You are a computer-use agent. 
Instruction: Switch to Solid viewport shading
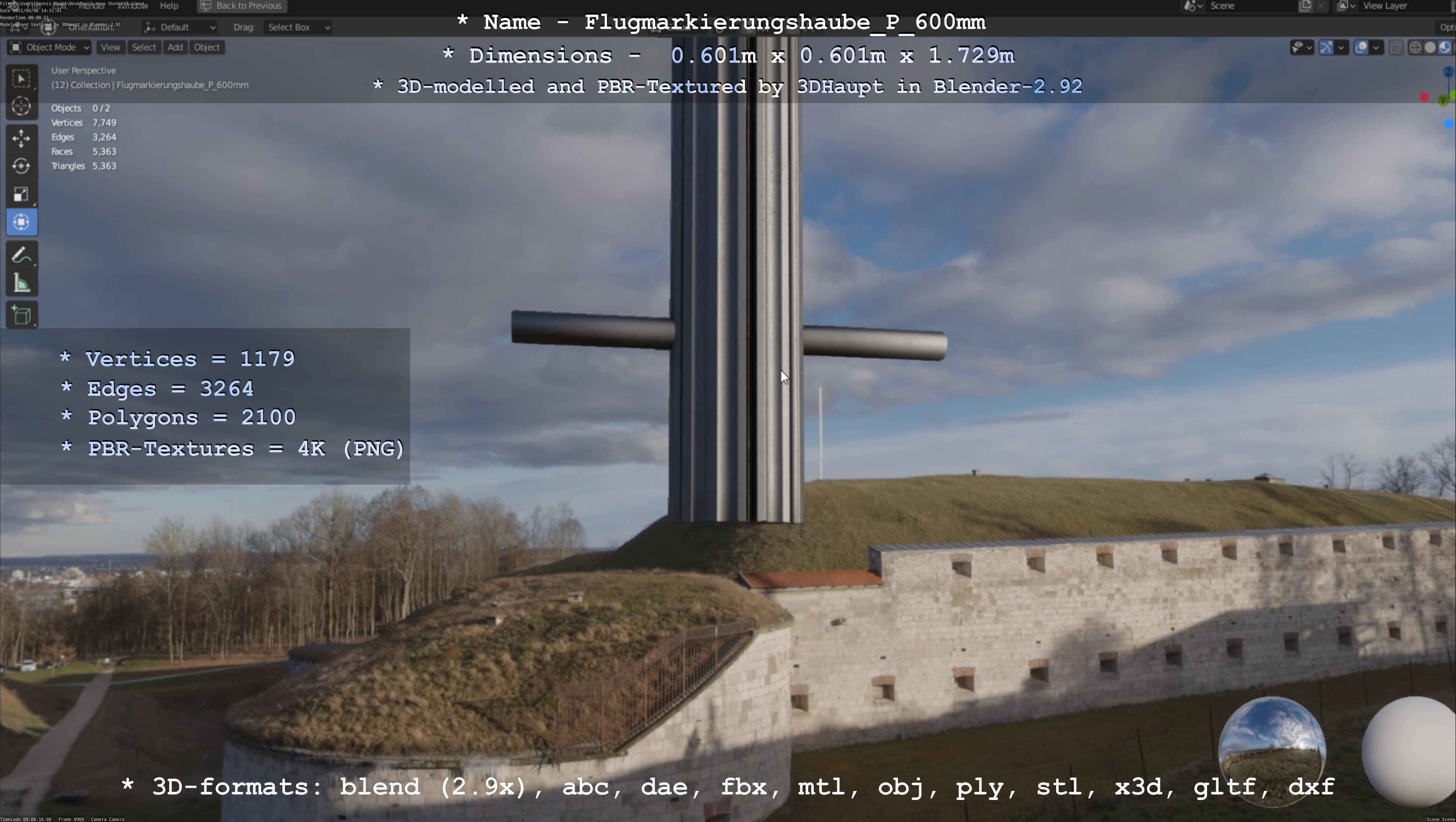[1430, 47]
